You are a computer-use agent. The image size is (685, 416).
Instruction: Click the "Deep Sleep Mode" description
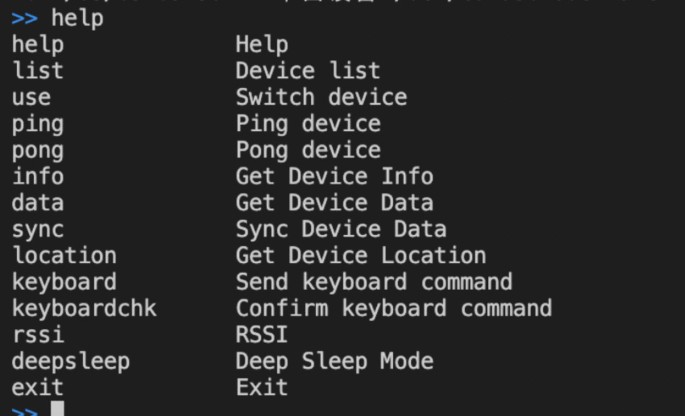(334, 361)
